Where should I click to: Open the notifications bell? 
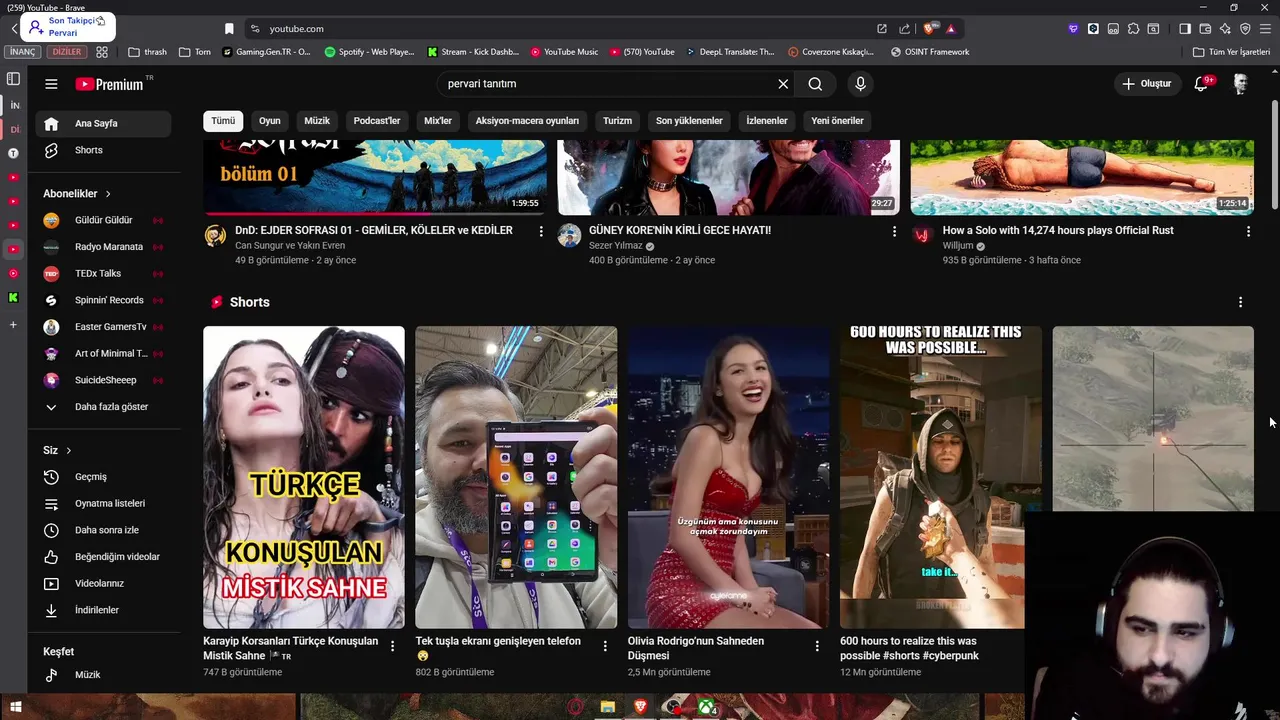point(1201,84)
